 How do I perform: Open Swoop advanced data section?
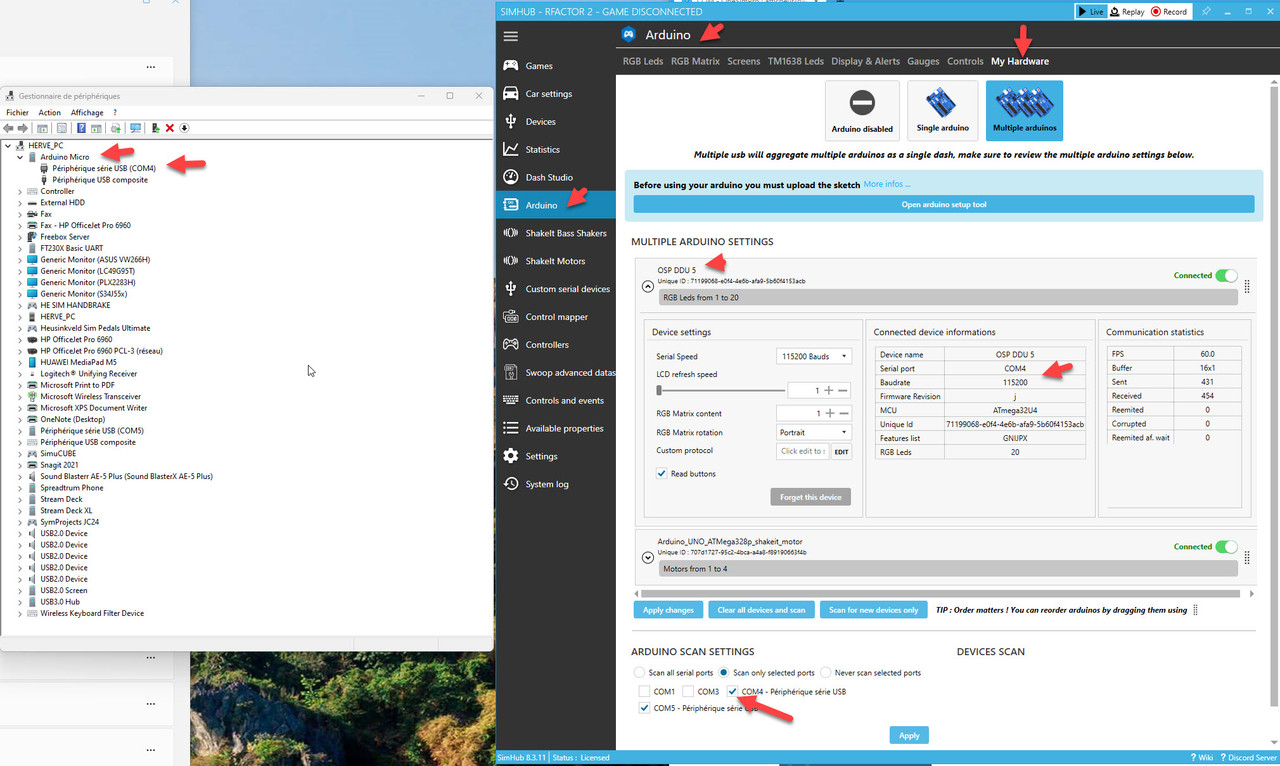pyautogui.click(x=556, y=373)
